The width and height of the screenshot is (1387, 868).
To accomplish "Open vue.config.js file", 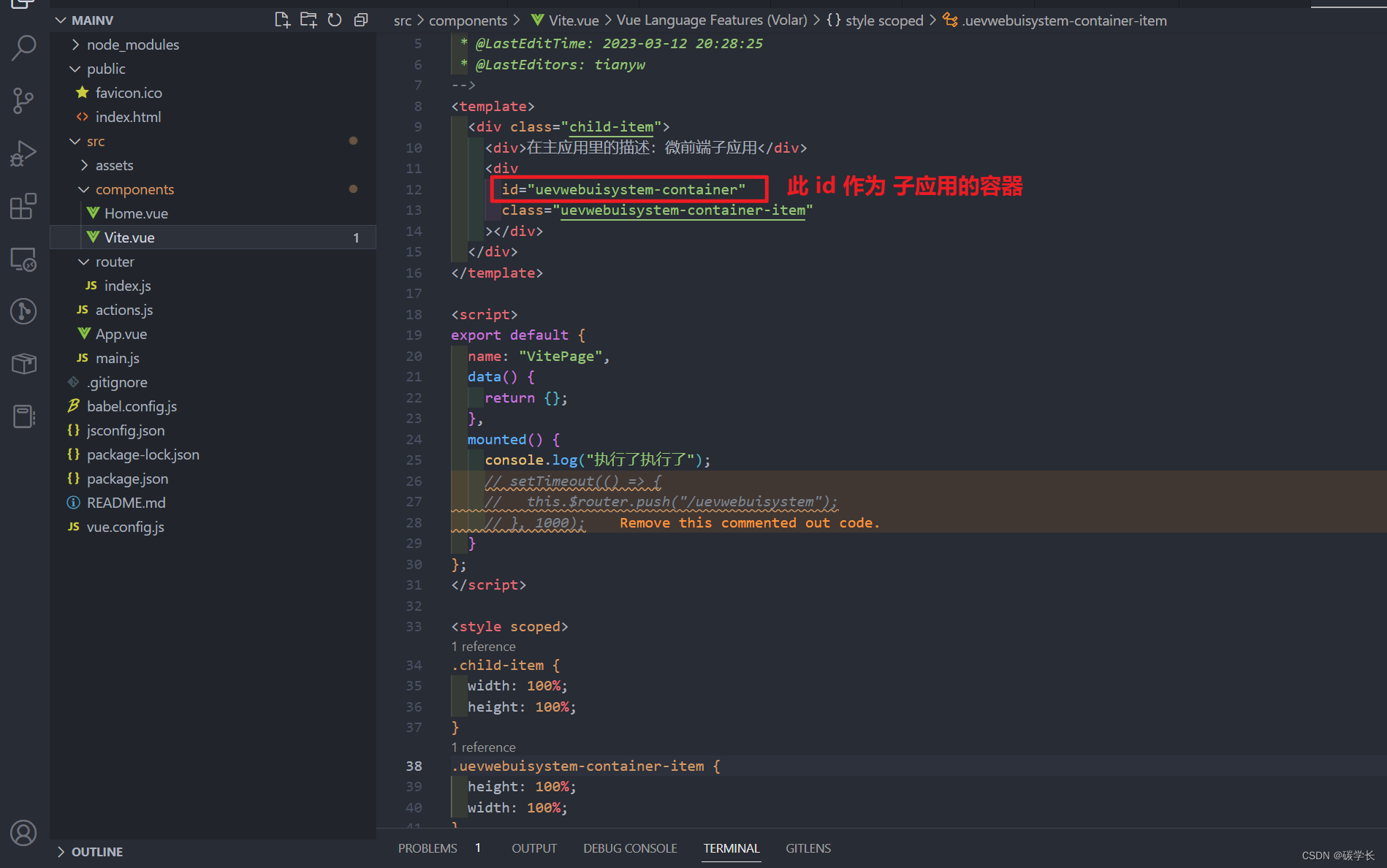I will coord(213,527).
